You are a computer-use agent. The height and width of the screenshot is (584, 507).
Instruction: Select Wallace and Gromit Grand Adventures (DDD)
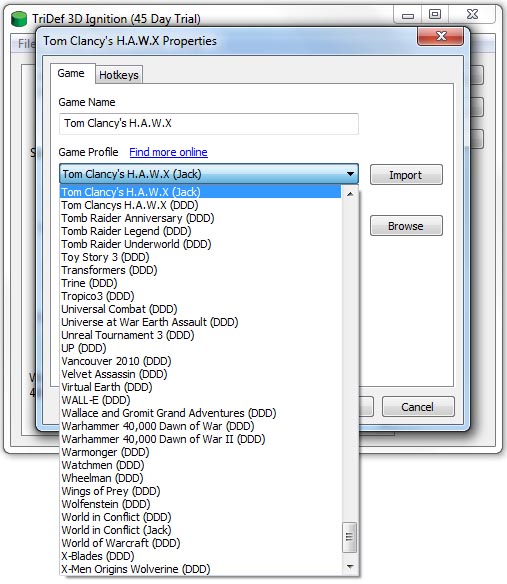(201, 413)
